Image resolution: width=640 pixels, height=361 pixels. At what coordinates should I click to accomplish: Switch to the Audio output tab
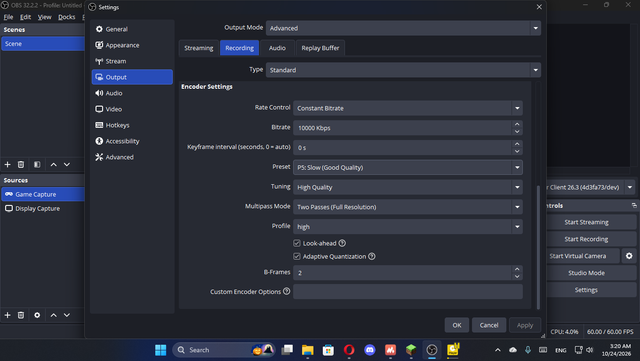point(277,48)
